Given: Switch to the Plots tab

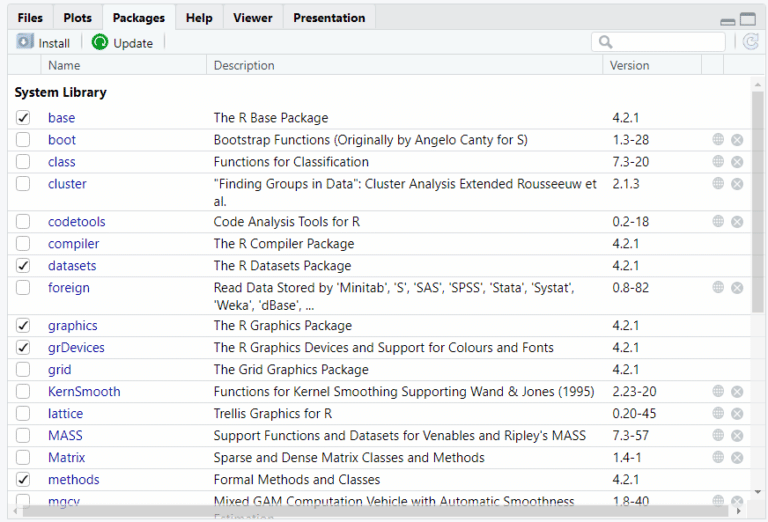Looking at the screenshot, I should [77, 17].
